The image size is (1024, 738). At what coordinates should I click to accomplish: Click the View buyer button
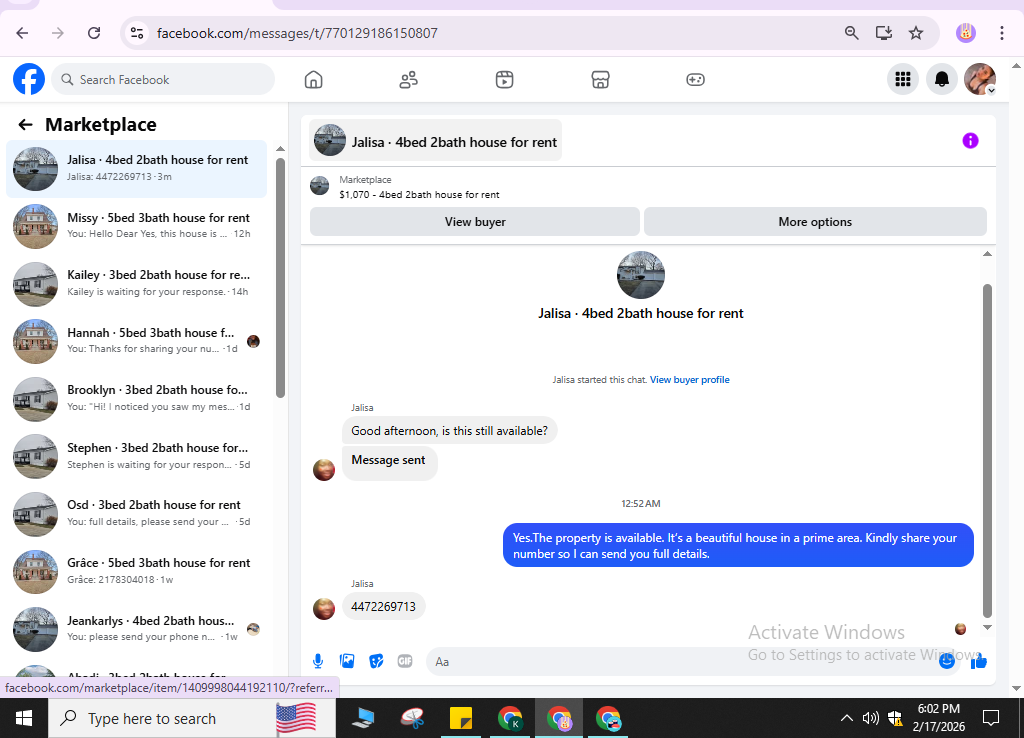(x=475, y=221)
